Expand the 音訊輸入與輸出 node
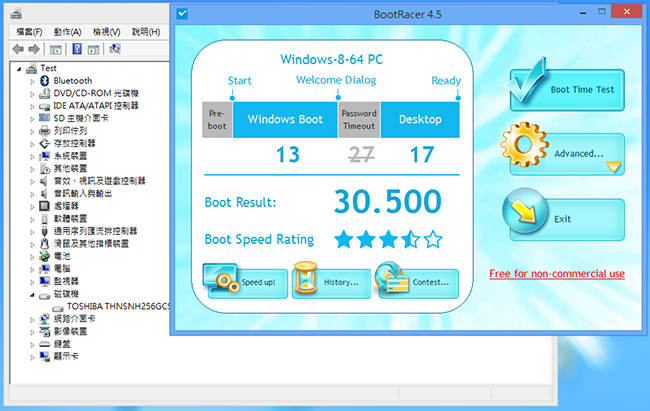This screenshot has height=411, width=650. click(x=32, y=194)
